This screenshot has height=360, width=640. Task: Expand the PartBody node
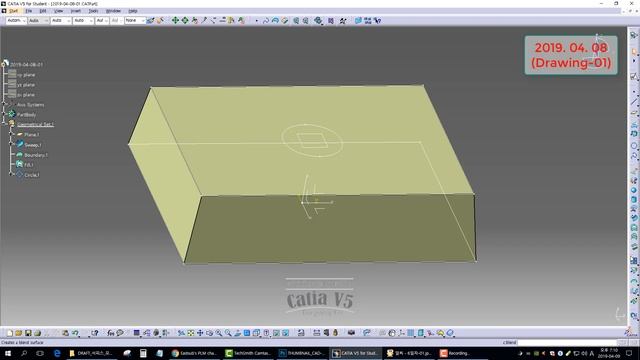pyautogui.click(x=4, y=115)
